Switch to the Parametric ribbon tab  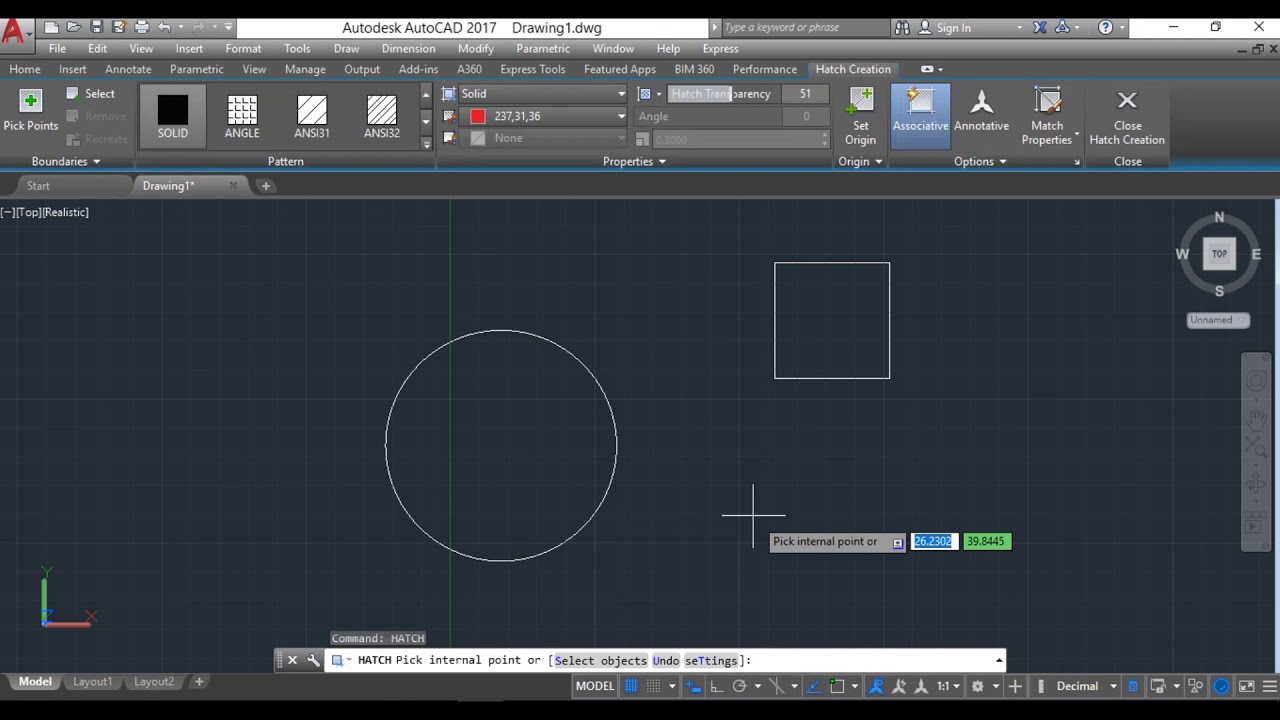196,69
